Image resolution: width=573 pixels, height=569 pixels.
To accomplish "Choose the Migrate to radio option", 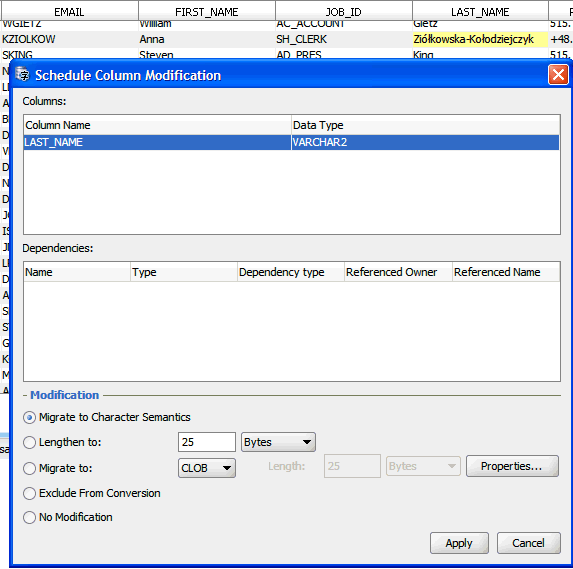I will (29, 468).
